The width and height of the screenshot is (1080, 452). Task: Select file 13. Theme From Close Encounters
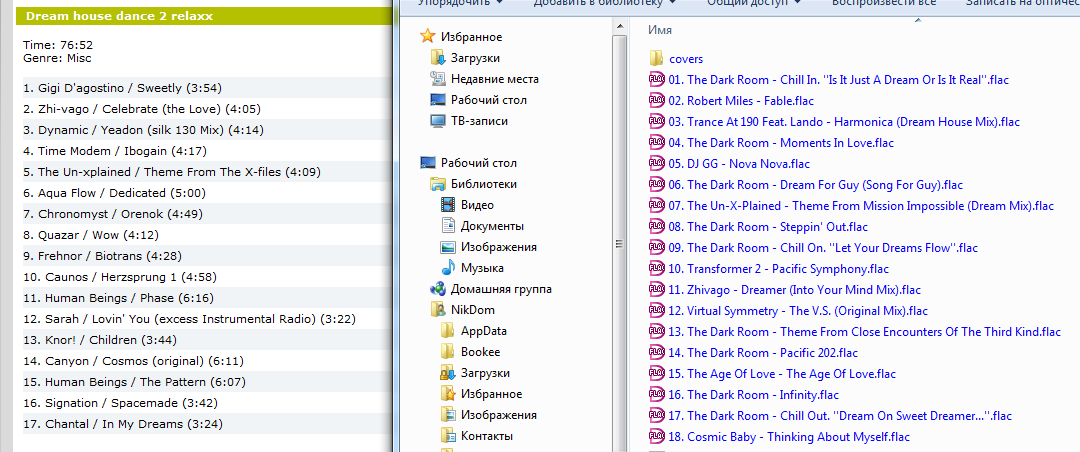pyautogui.click(x=864, y=332)
